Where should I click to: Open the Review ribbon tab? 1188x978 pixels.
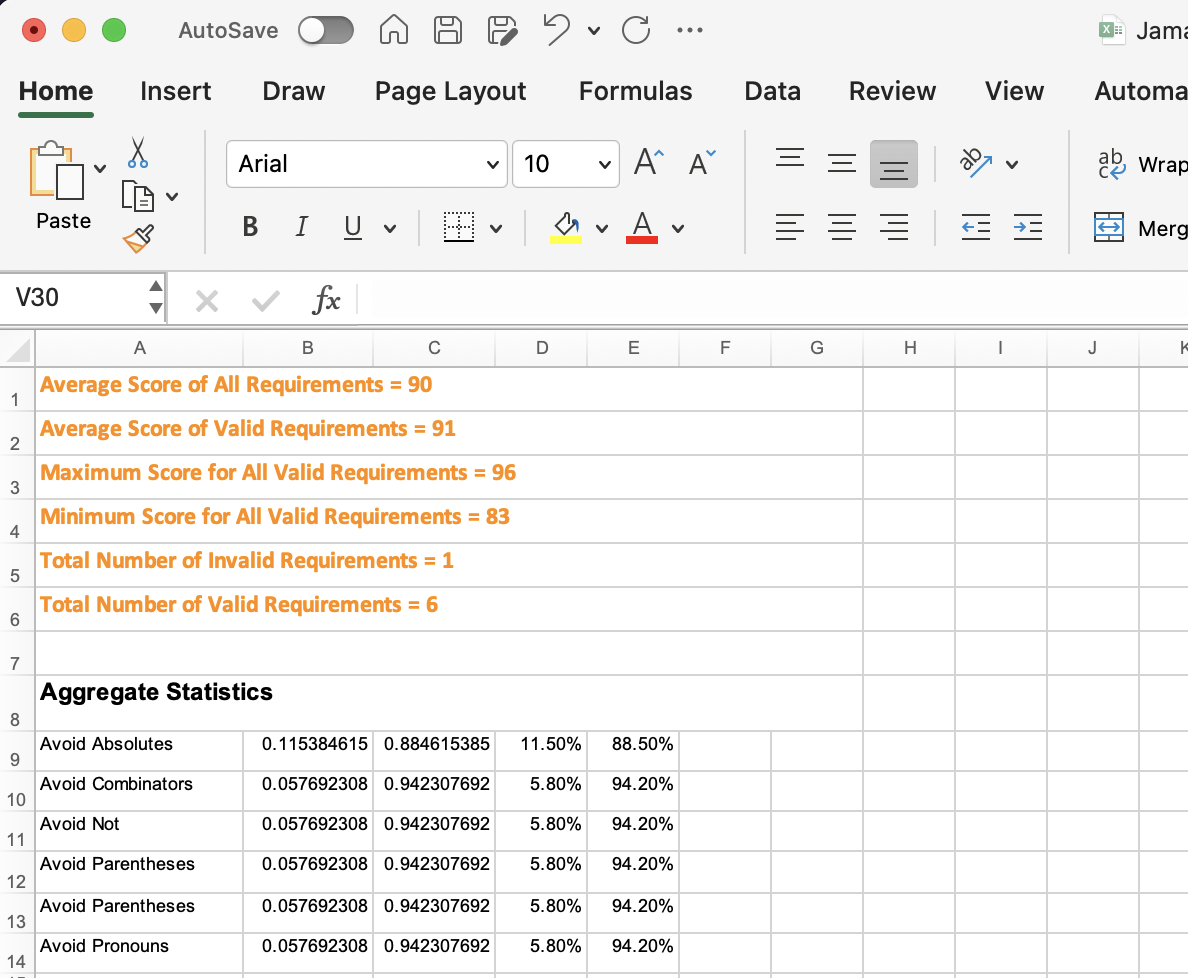(892, 91)
